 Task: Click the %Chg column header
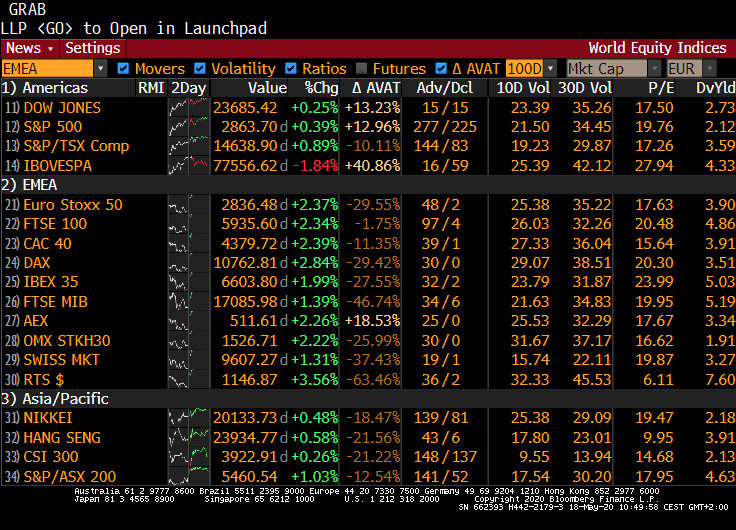(x=321, y=88)
